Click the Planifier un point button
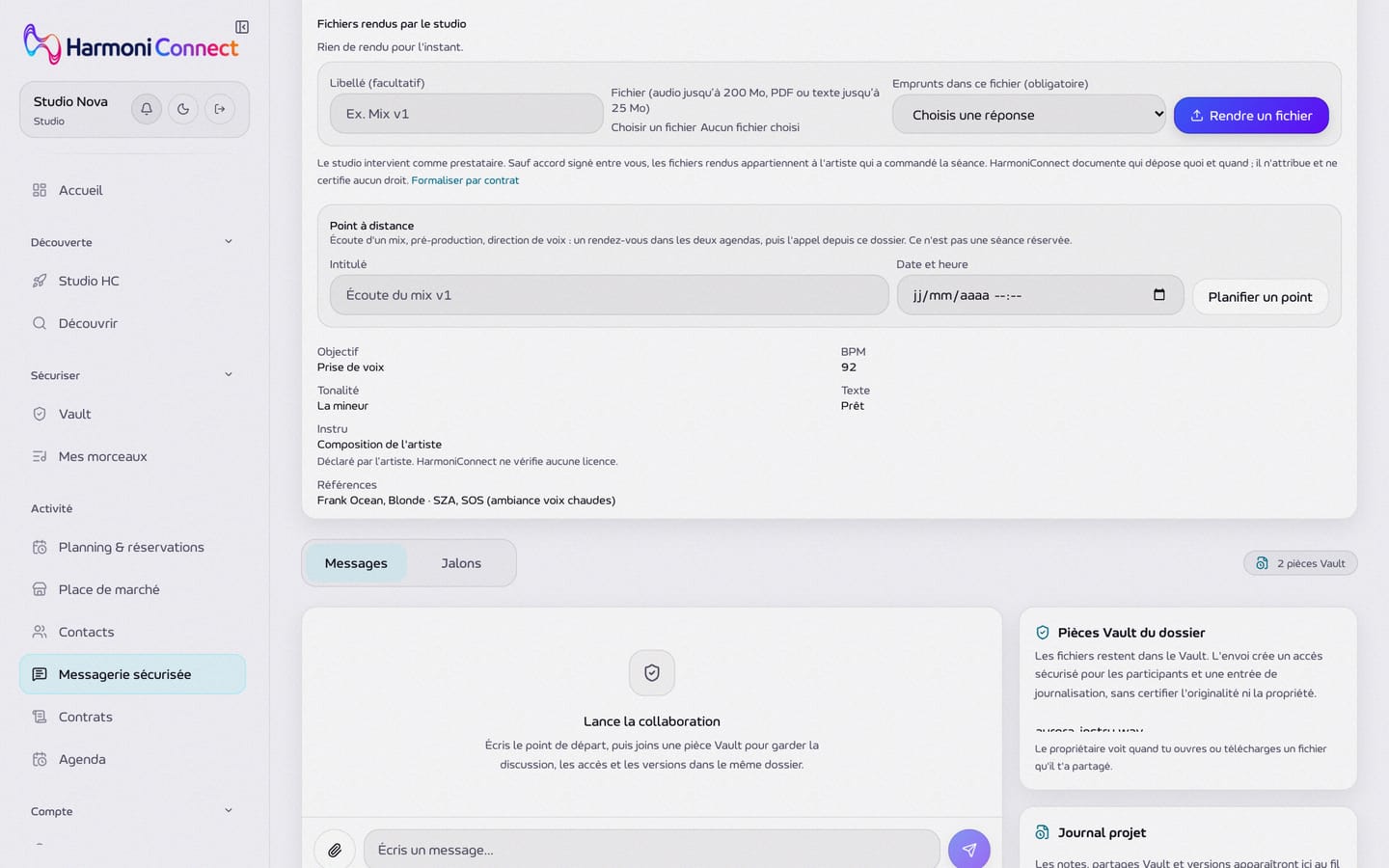1389x868 pixels. pos(1260,297)
